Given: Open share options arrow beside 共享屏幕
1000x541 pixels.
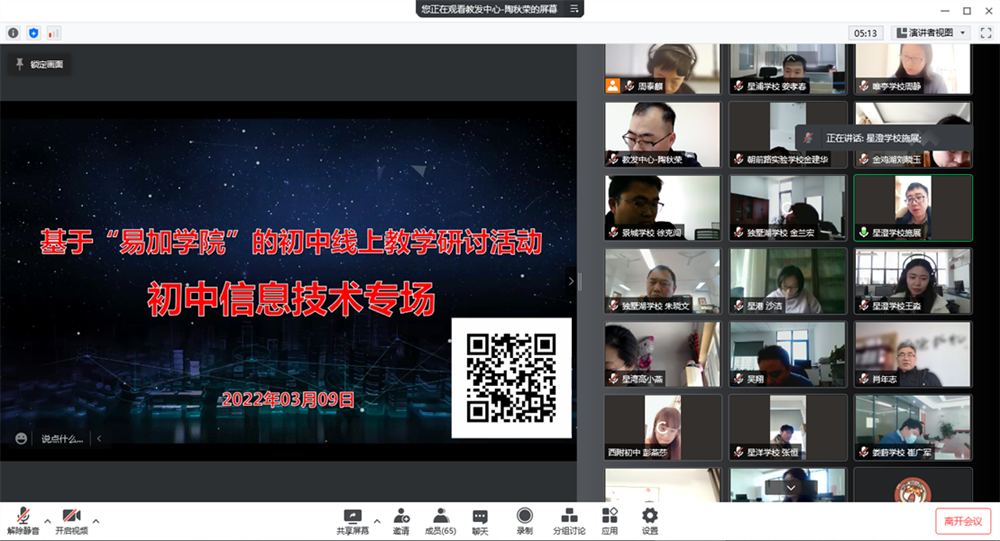Looking at the screenshot, I should [x=377, y=521].
